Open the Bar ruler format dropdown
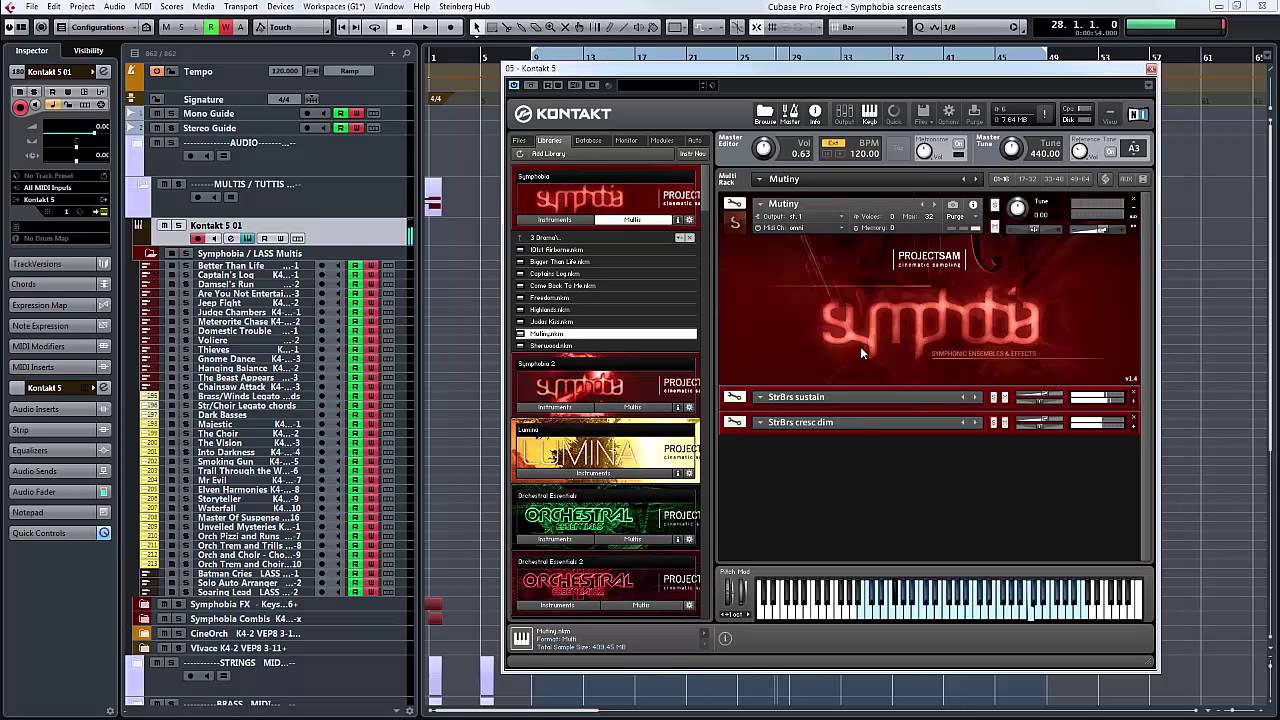1280x720 pixels. click(x=869, y=27)
